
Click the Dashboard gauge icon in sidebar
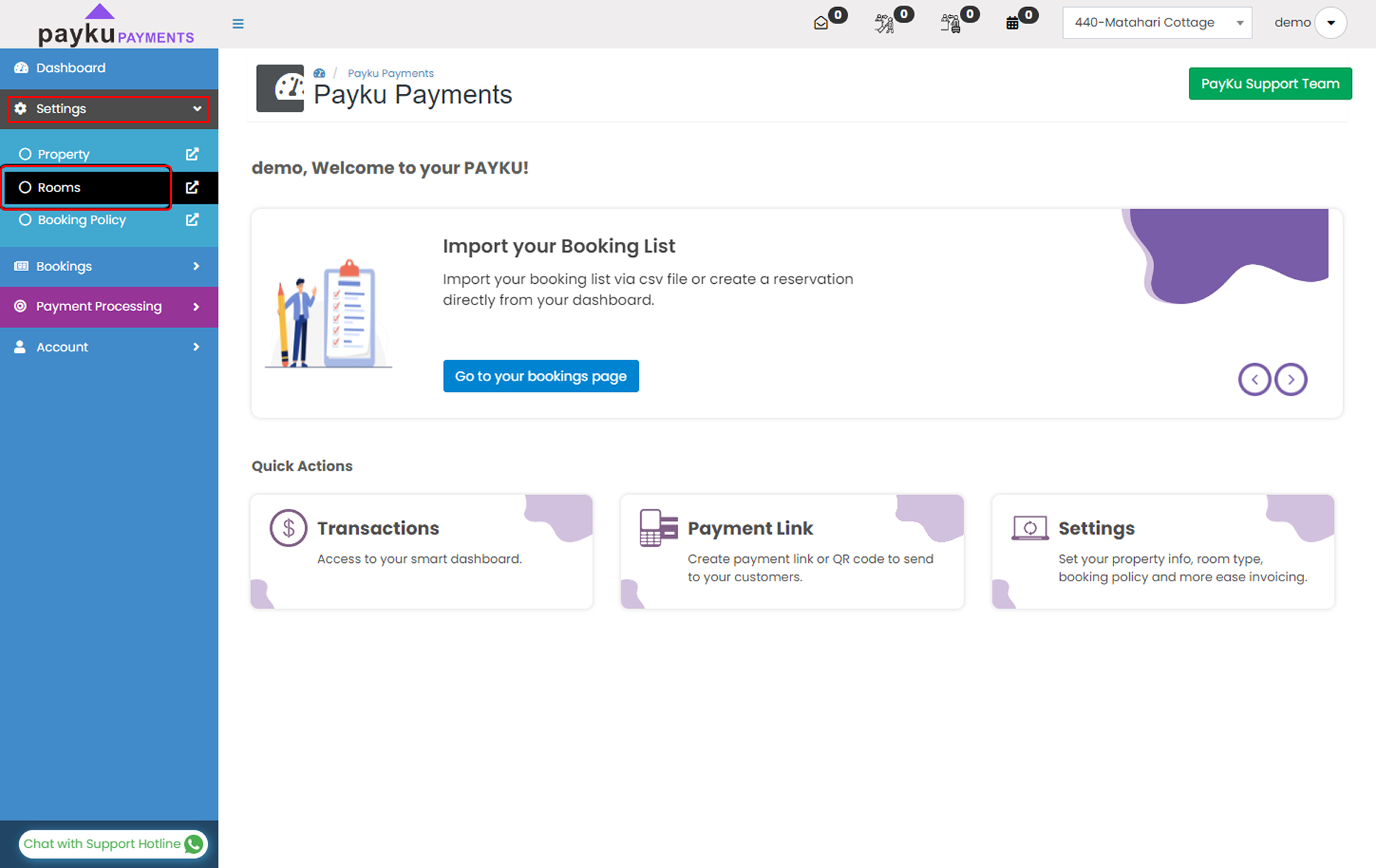[x=21, y=68]
